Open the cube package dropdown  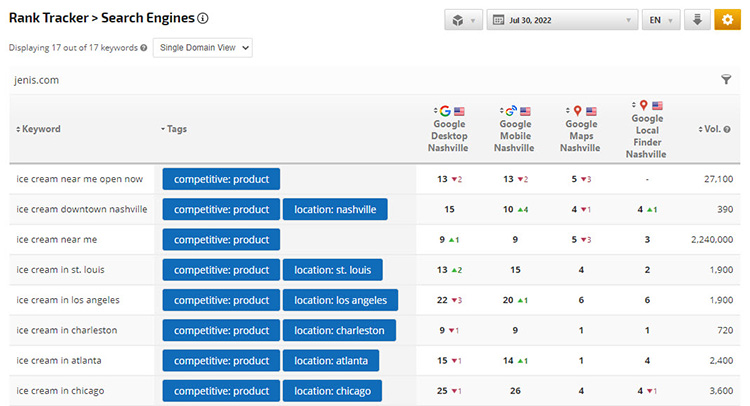[463, 19]
